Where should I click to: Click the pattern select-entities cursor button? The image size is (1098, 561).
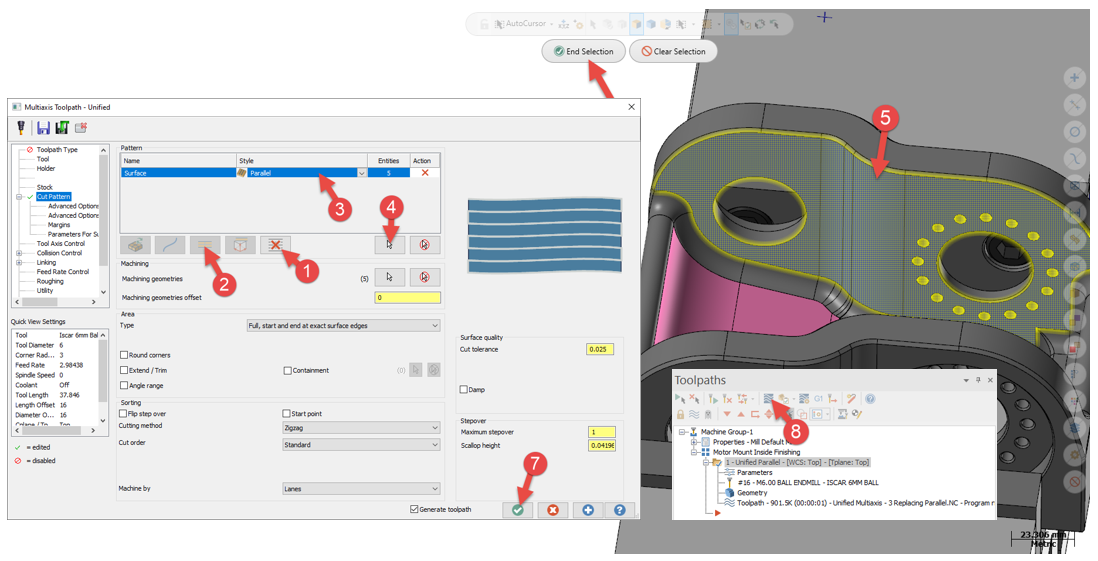click(389, 244)
